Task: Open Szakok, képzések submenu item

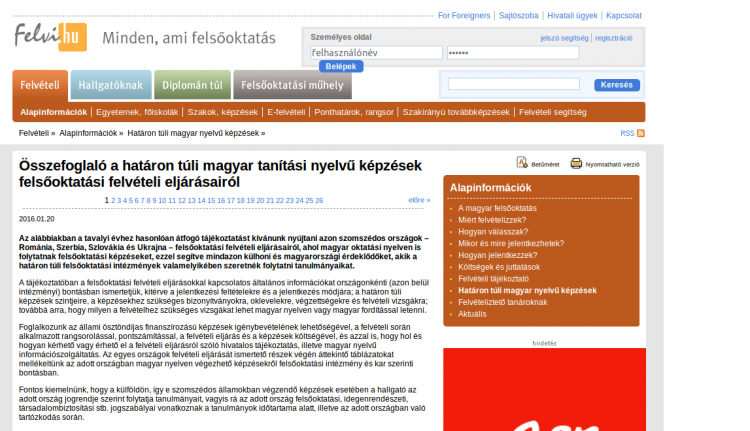Action: pos(222,112)
